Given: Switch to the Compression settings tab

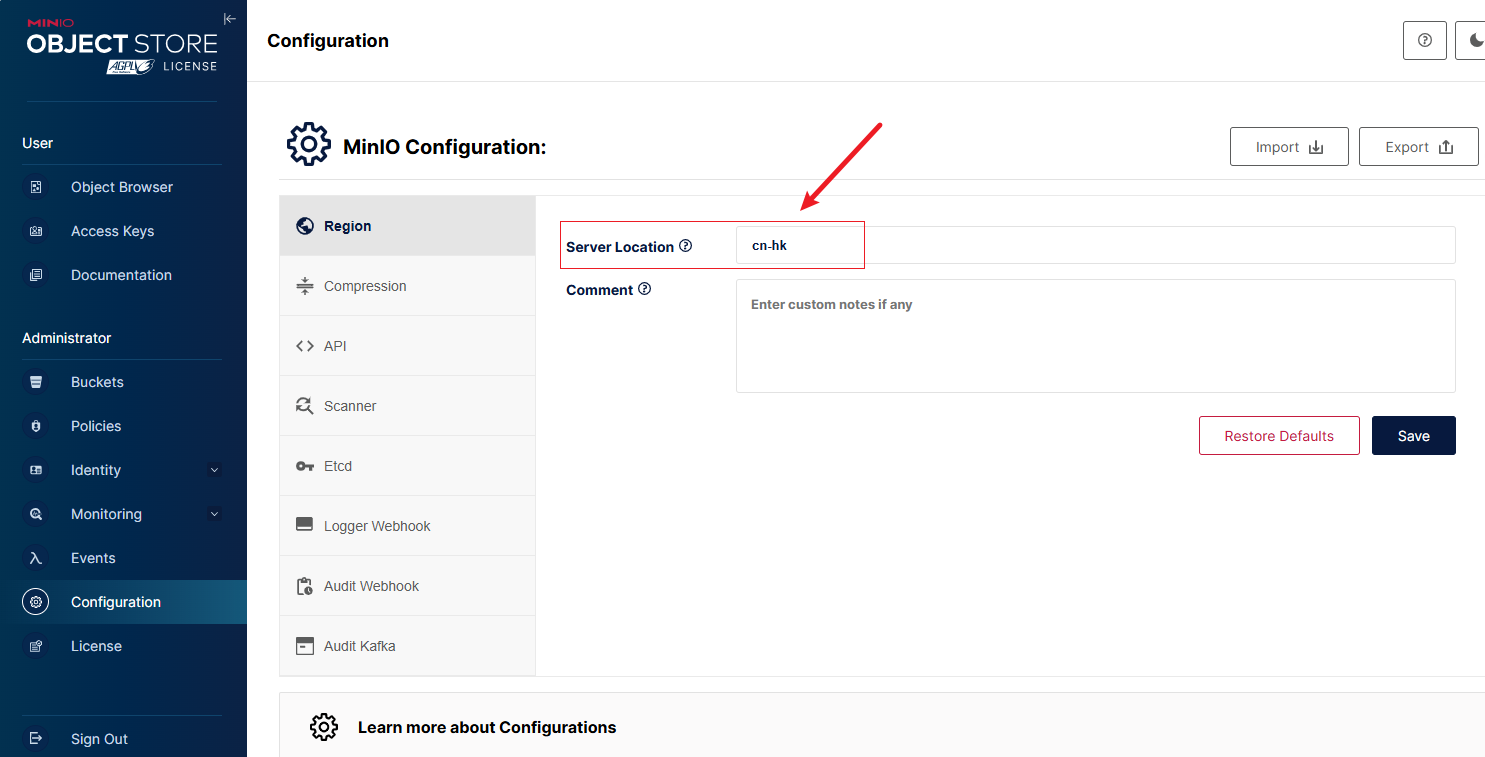Looking at the screenshot, I should (365, 286).
